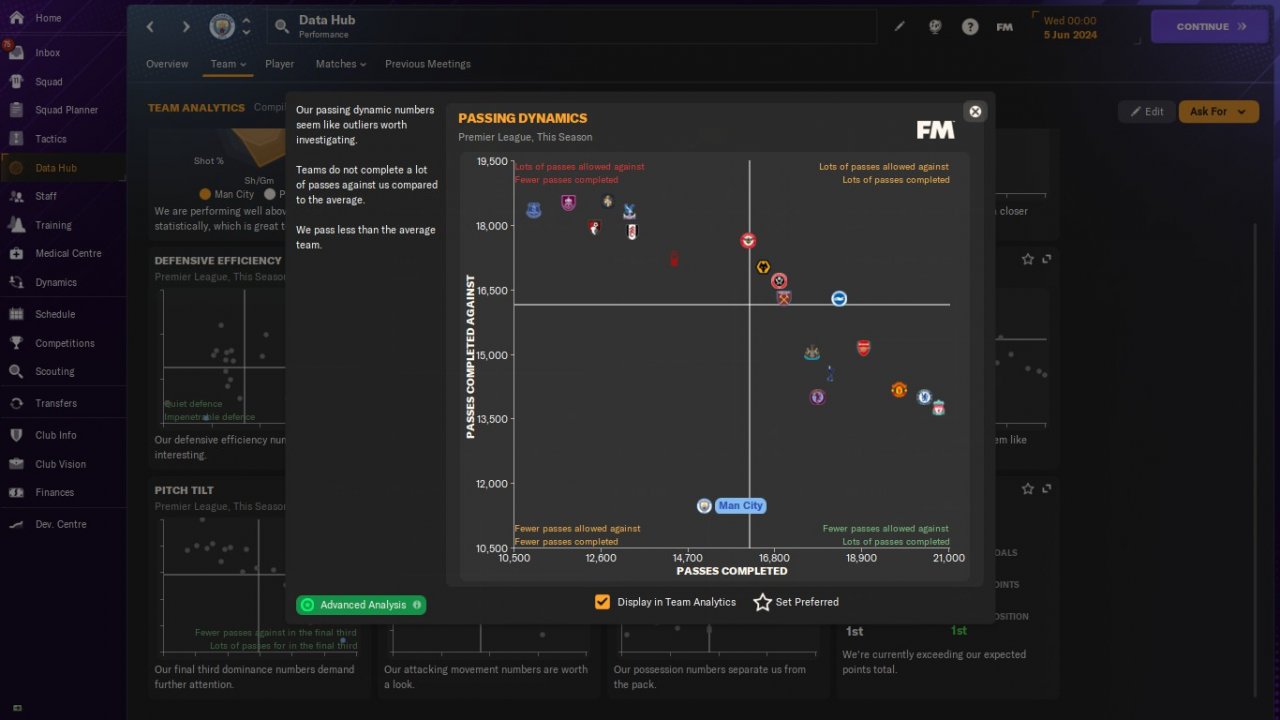Image resolution: width=1280 pixels, height=720 pixels.
Task: Toggle the Set Preferred star
Action: 763,602
